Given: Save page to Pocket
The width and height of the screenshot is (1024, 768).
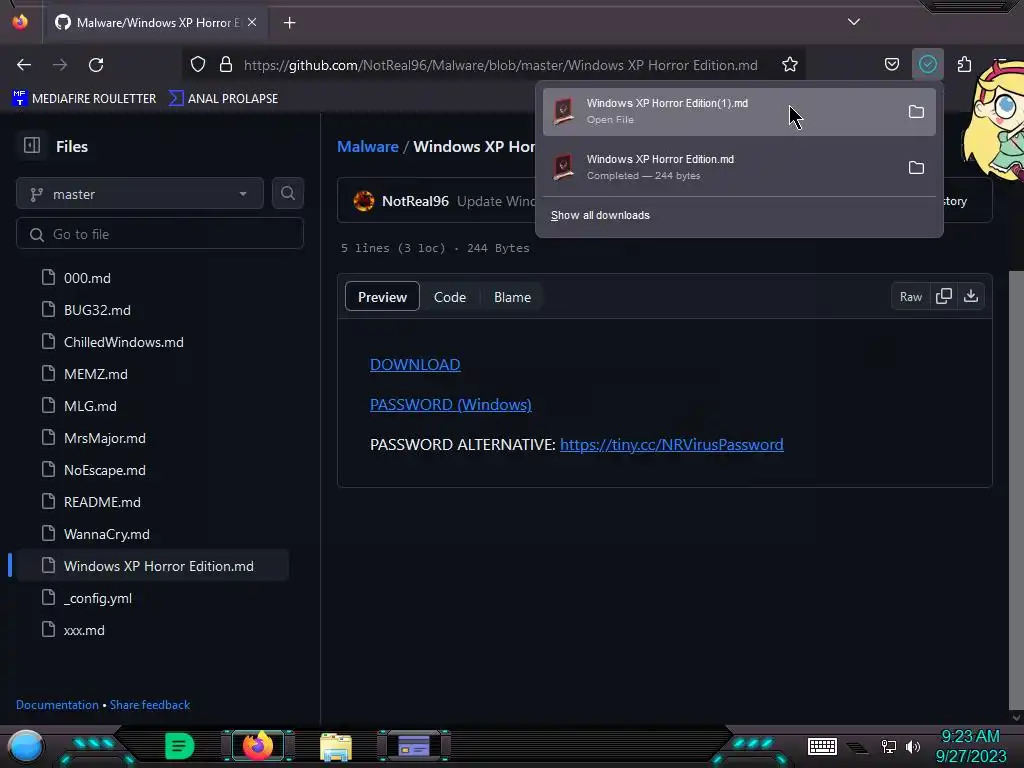Looking at the screenshot, I should point(891,65).
